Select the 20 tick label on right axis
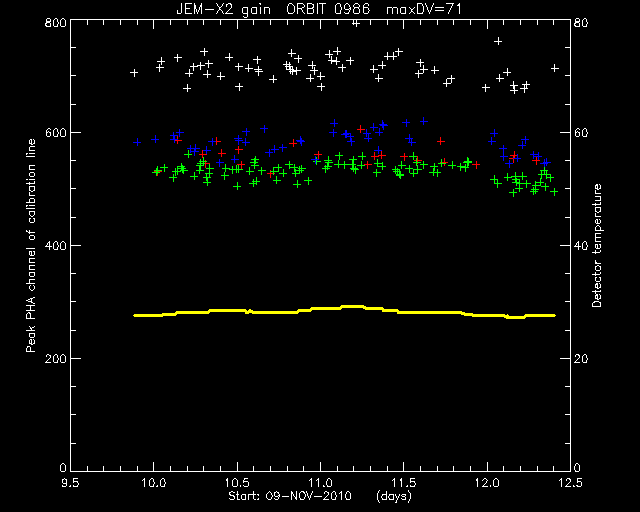The height and width of the screenshot is (512, 640). click(581, 358)
